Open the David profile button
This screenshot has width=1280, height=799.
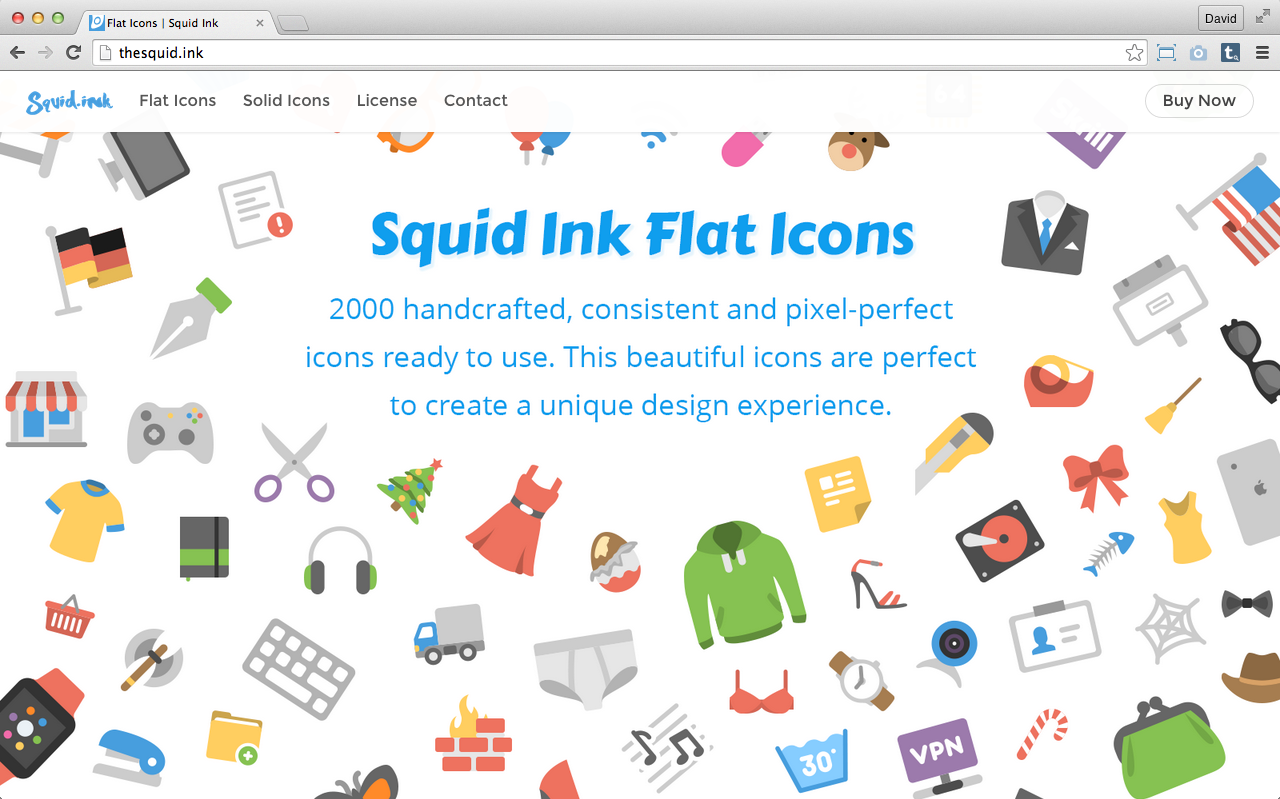pos(1220,18)
